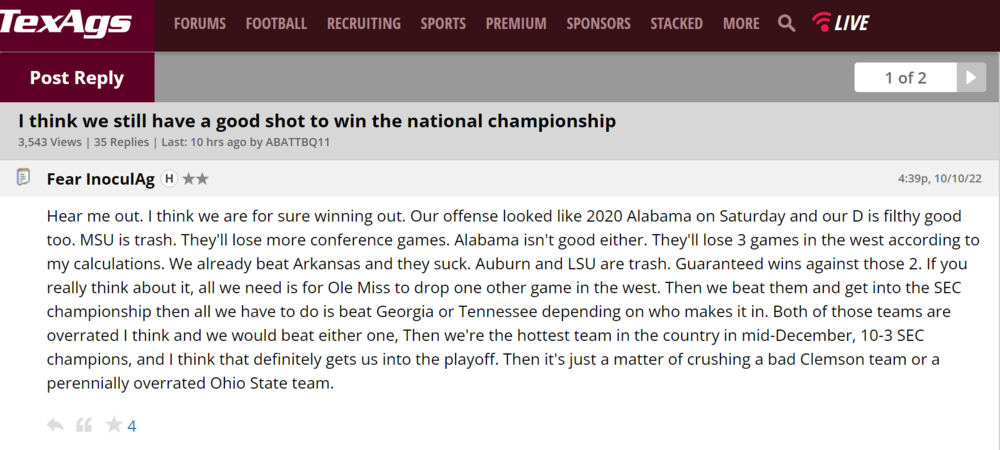Open the Stacked nav item
Viewport: 1000px width, 450px height.
click(x=676, y=23)
